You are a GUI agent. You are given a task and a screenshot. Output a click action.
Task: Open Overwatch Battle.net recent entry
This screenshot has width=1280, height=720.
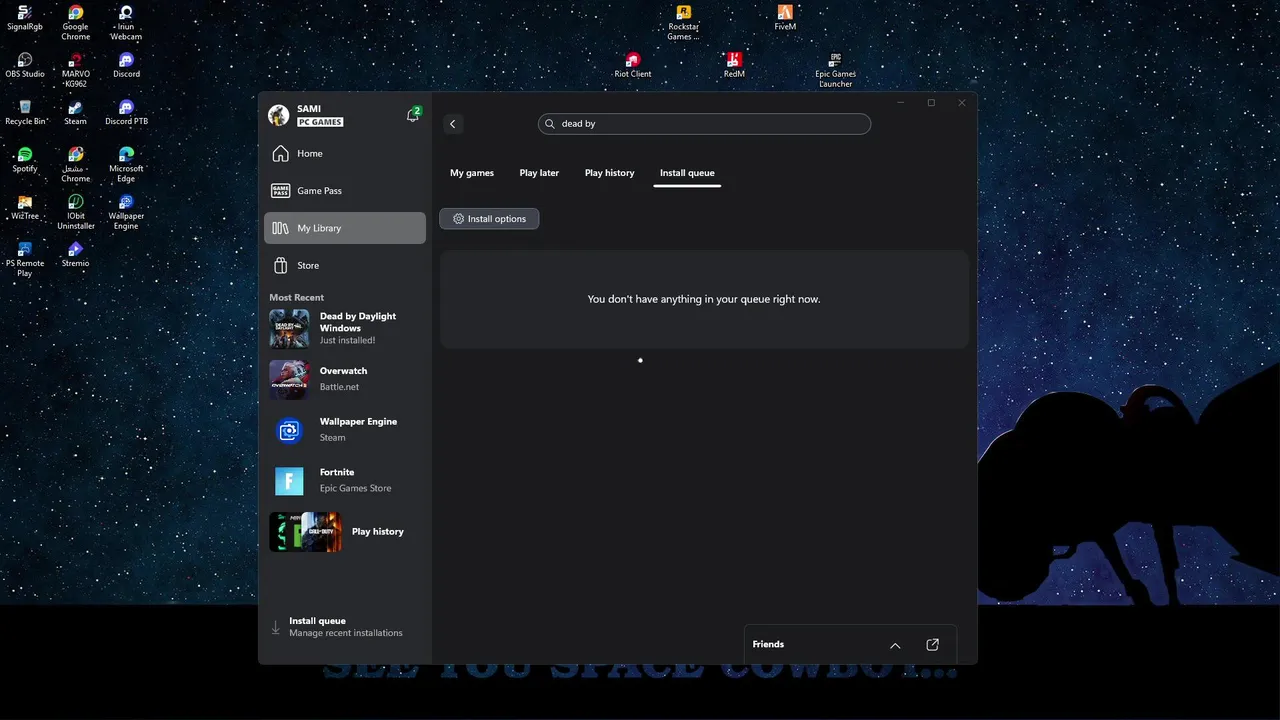[345, 379]
